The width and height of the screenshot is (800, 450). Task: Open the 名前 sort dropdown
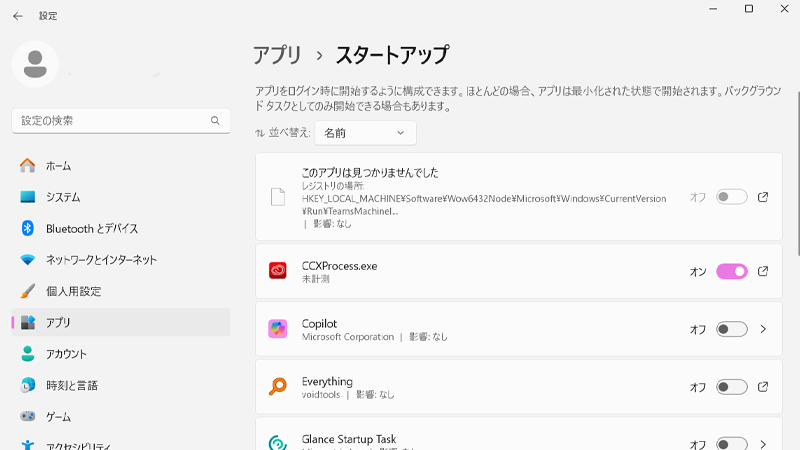pos(365,133)
